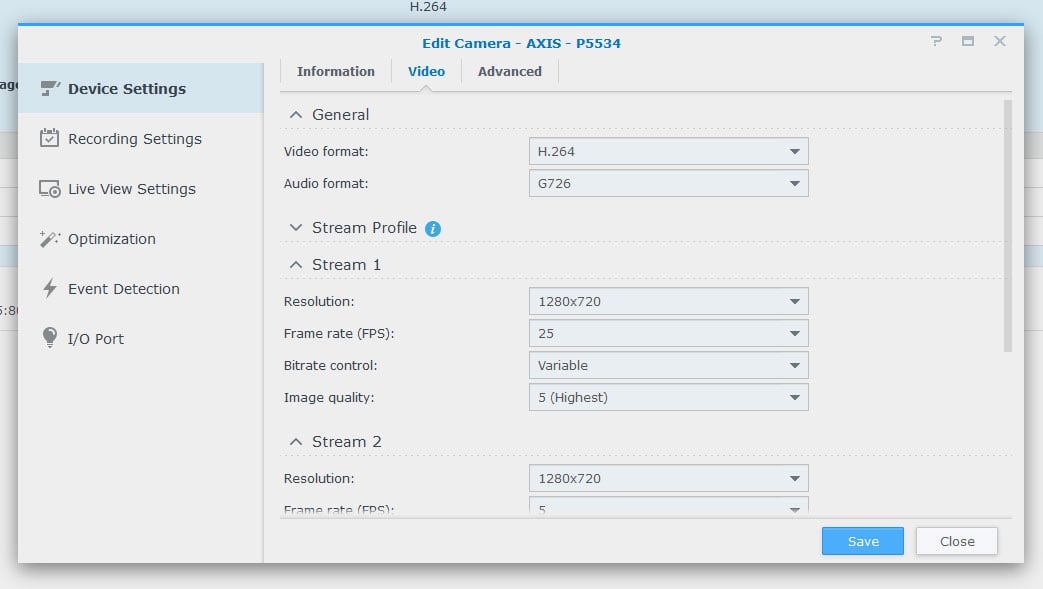Close dialog with the X icon
1043x589 pixels.
[x=1000, y=41]
